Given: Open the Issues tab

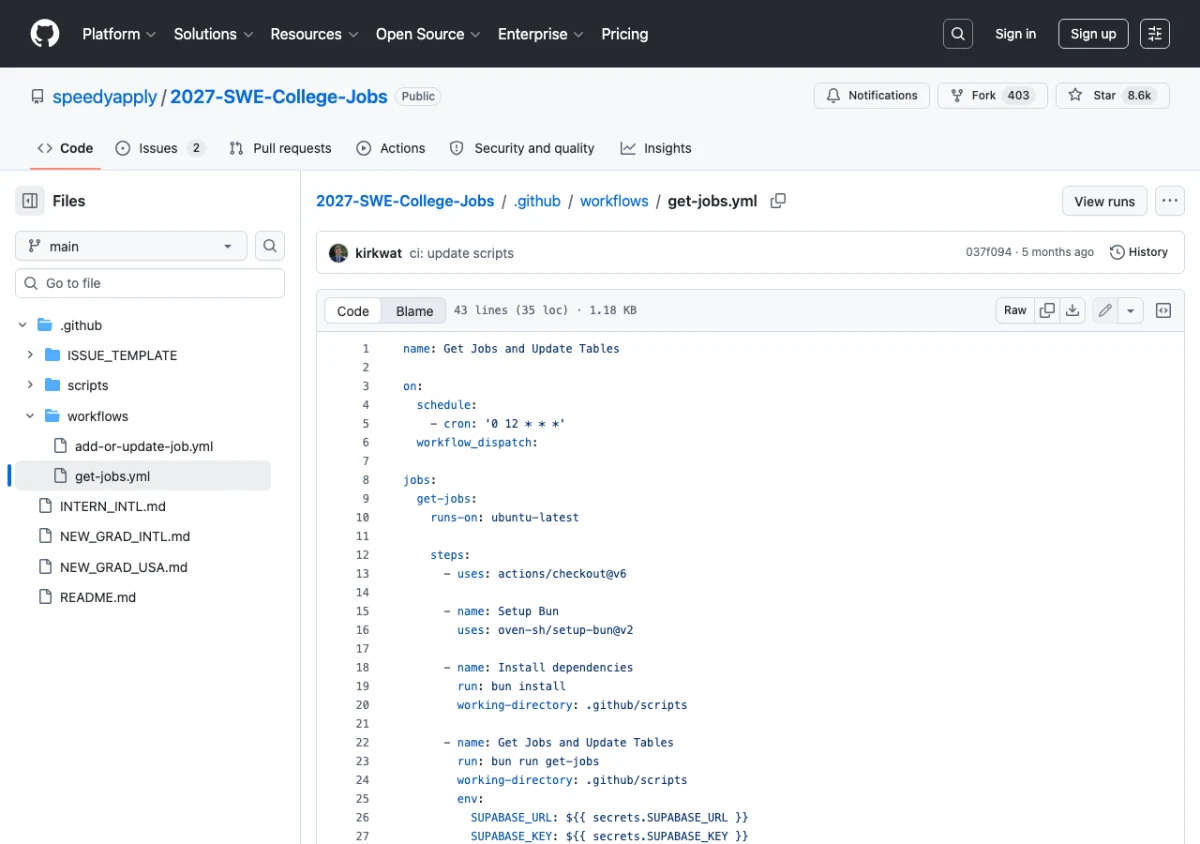Looking at the screenshot, I should coord(160,148).
